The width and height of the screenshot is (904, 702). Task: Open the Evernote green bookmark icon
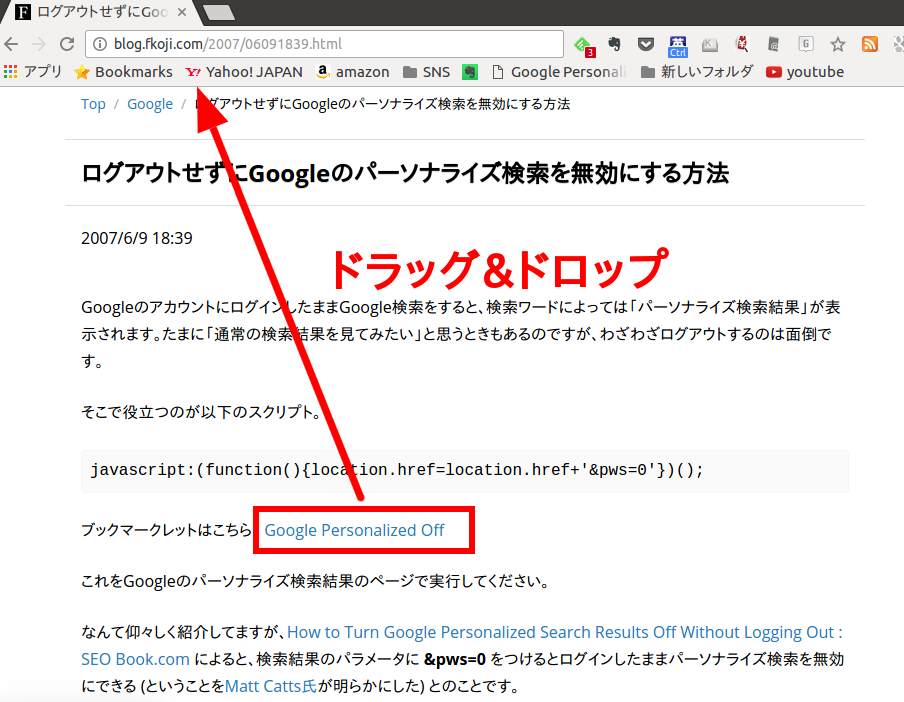click(x=470, y=72)
